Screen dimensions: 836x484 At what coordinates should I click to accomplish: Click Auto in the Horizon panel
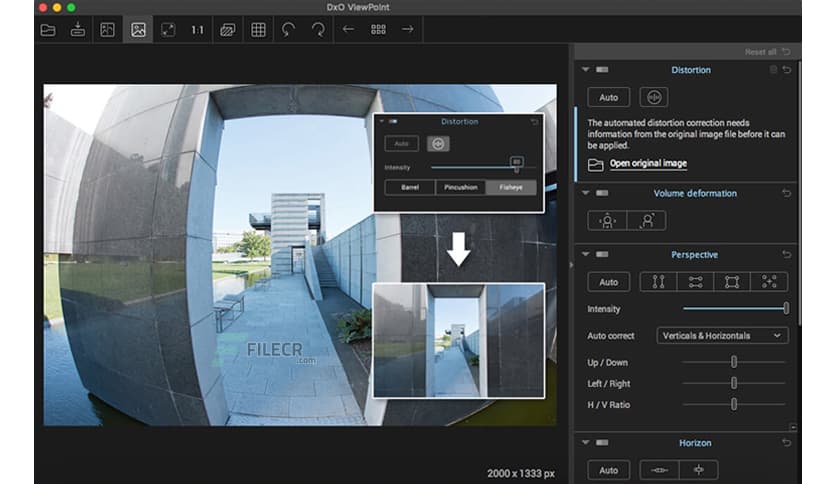pos(608,470)
